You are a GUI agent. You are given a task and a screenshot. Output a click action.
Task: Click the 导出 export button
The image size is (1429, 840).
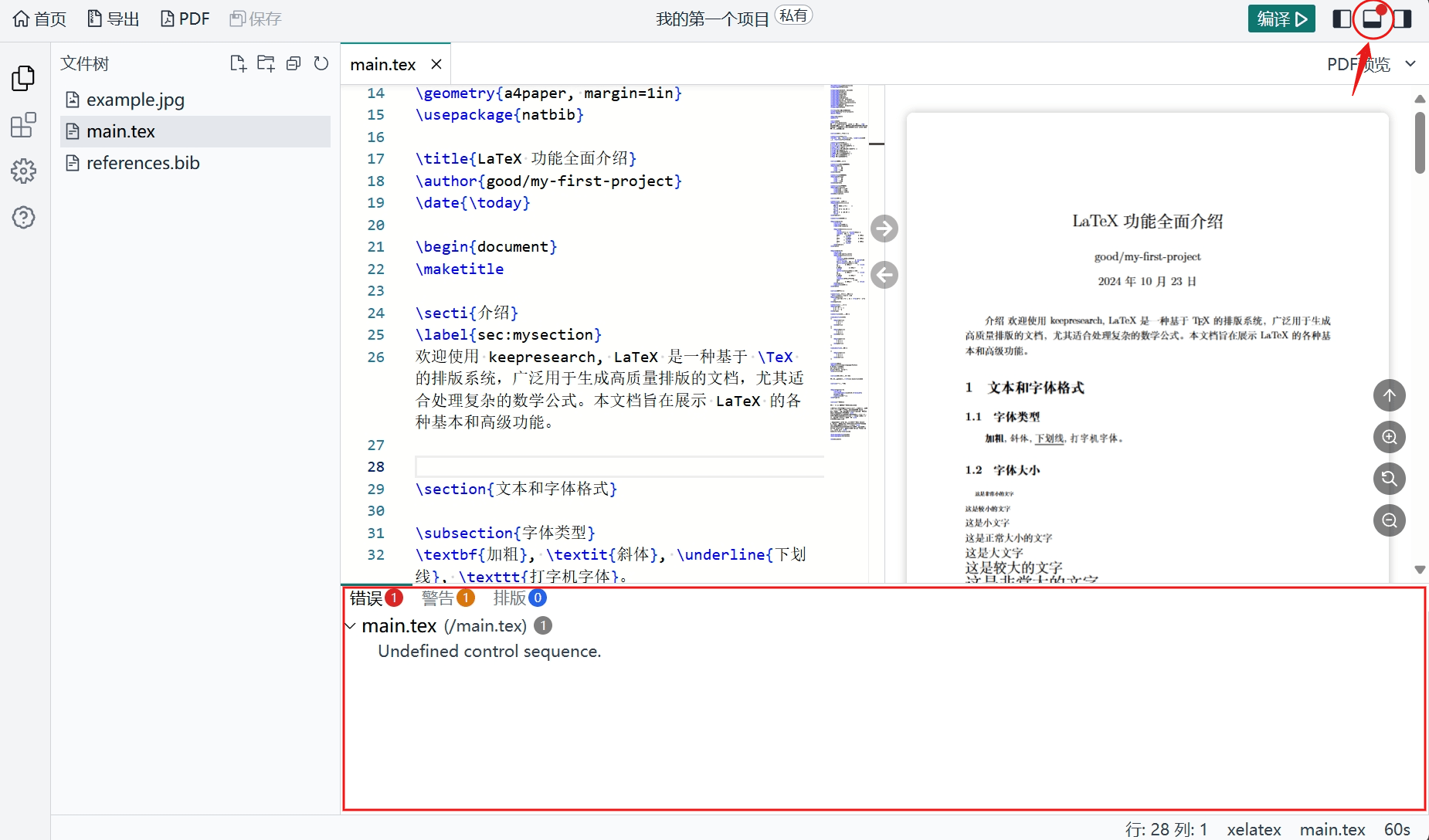point(113,18)
